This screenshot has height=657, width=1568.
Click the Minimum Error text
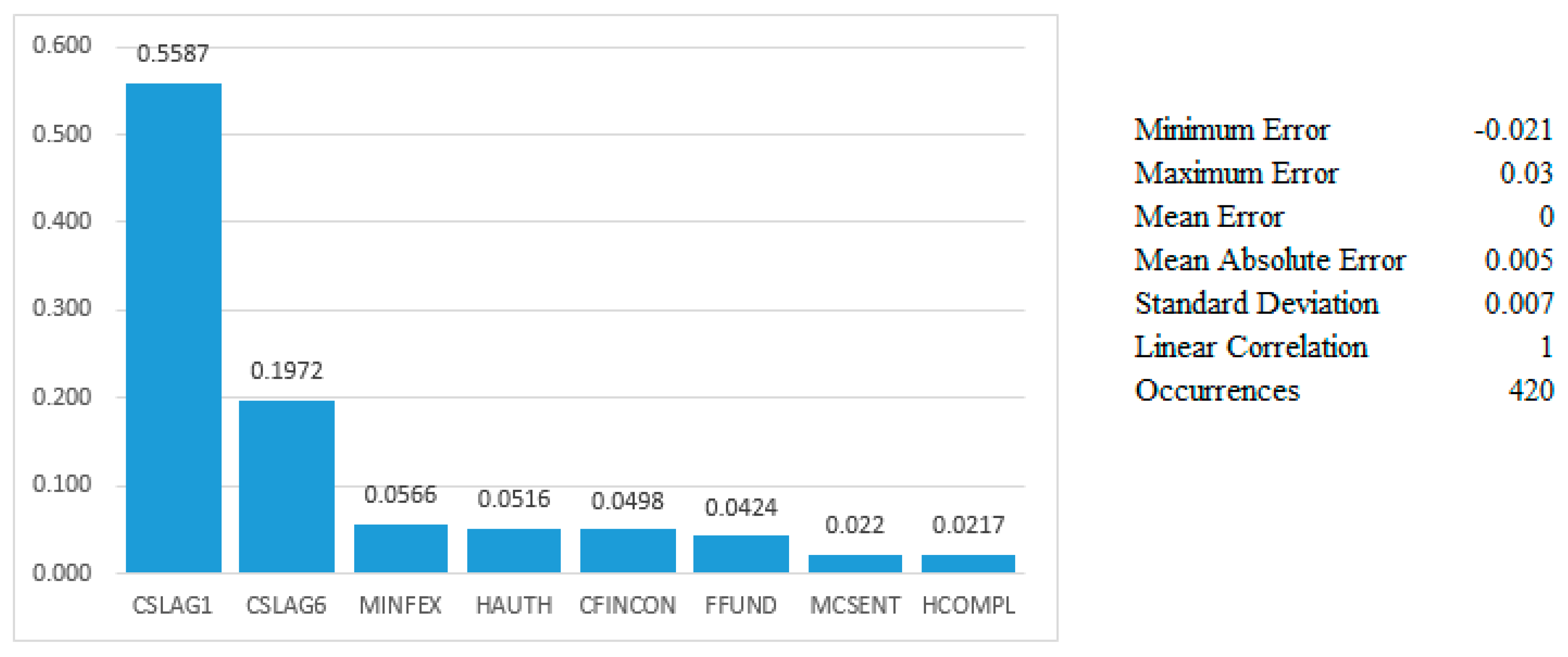tap(1231, 130)
